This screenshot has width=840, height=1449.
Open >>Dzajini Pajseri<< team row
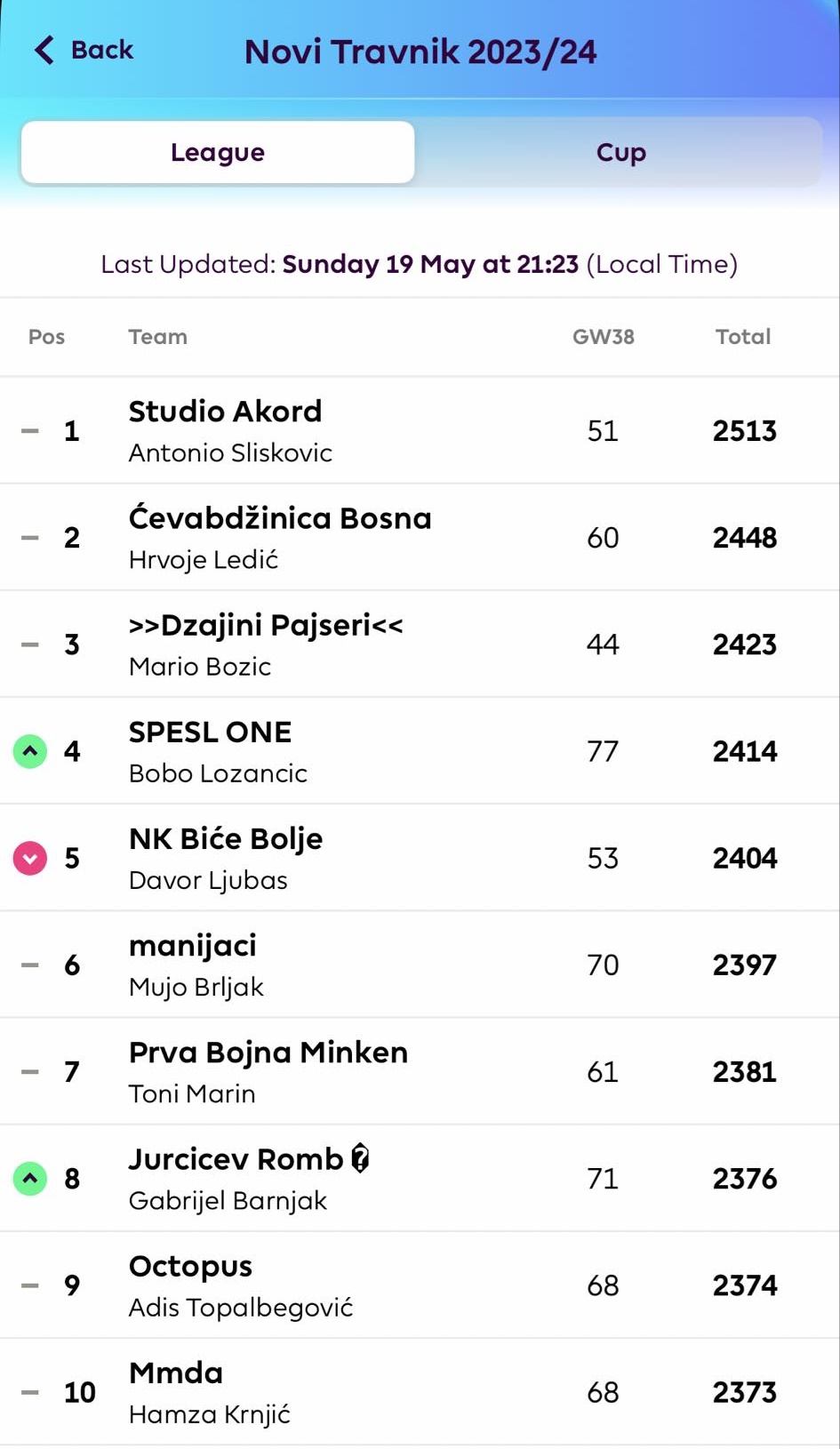pos(420,644)
